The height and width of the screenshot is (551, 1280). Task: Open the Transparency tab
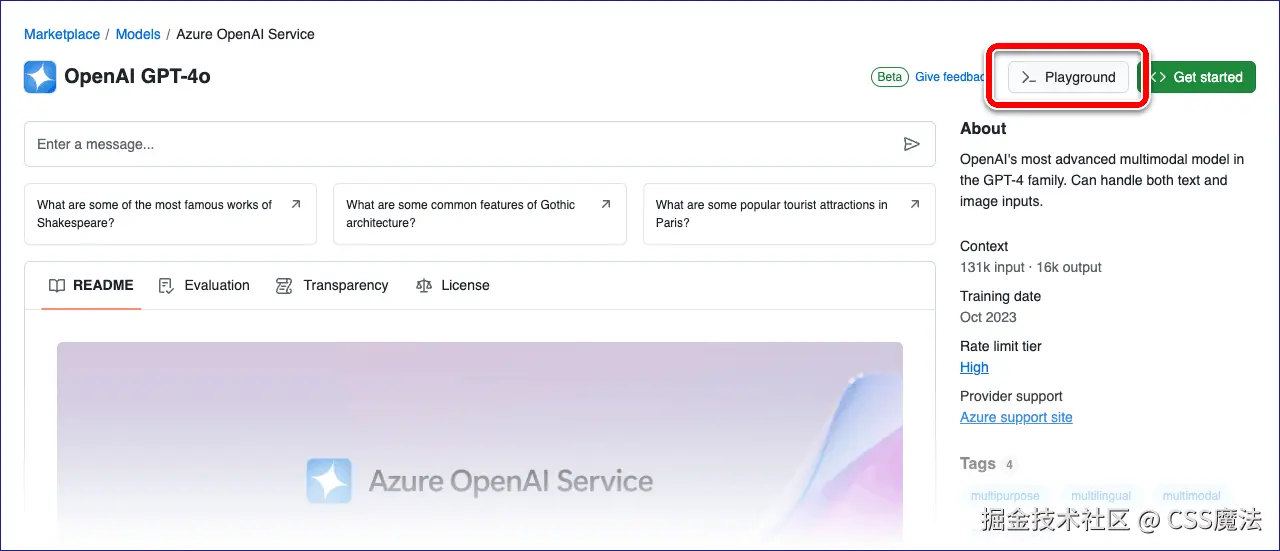tap(345, 285)
